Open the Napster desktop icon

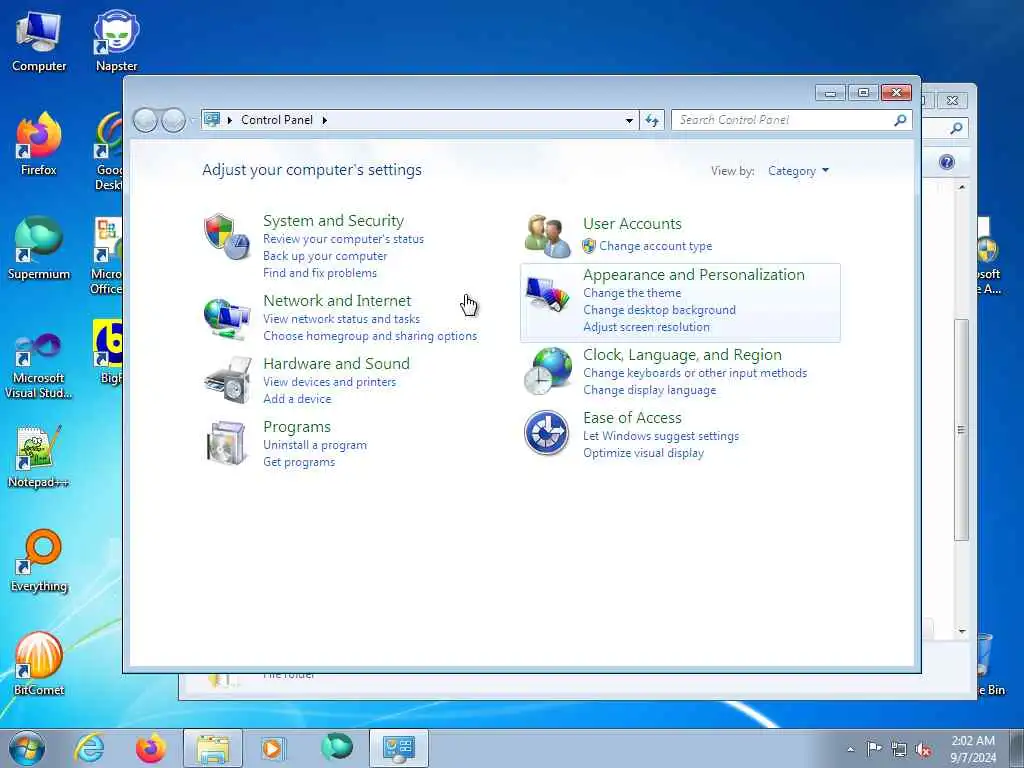tap(116, 40)
